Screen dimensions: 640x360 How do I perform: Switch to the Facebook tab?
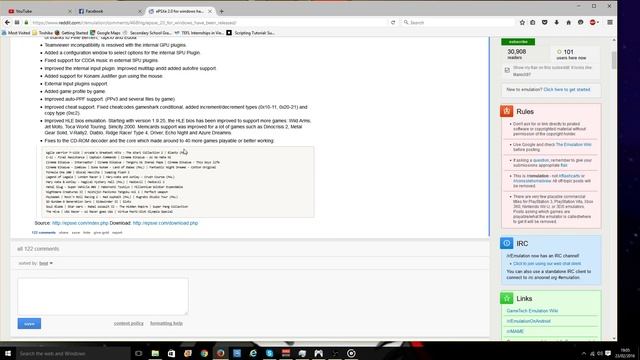[x=109, y=11]
